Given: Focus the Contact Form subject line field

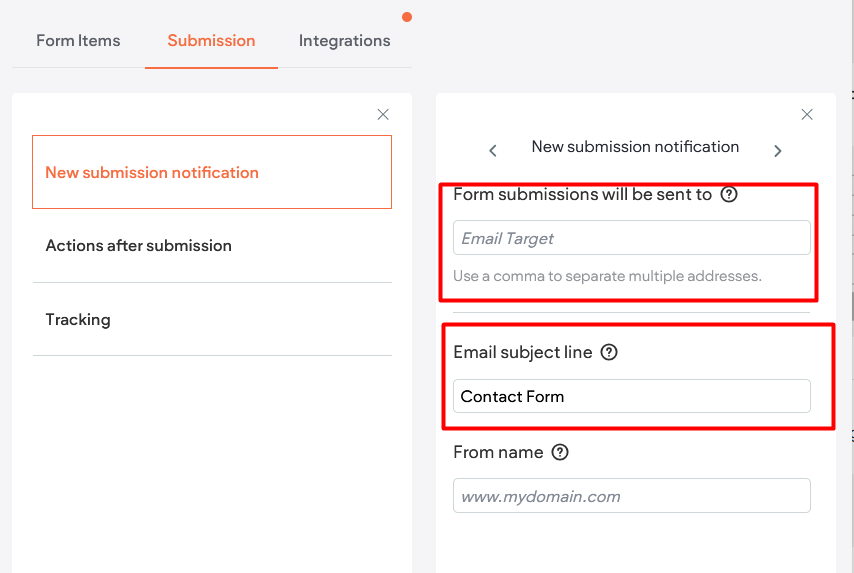Looking at the screenshot, I should (x=631, y=396).
